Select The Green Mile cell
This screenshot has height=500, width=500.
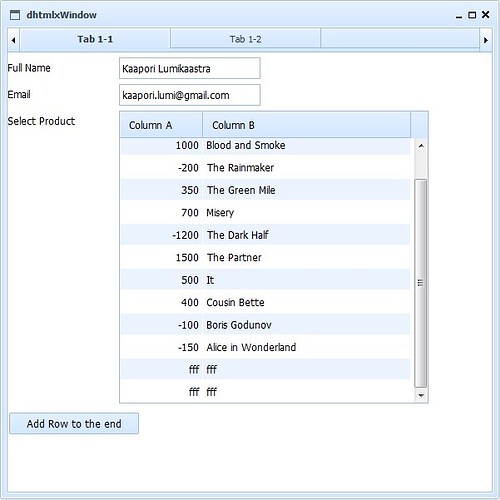point(307,190)
